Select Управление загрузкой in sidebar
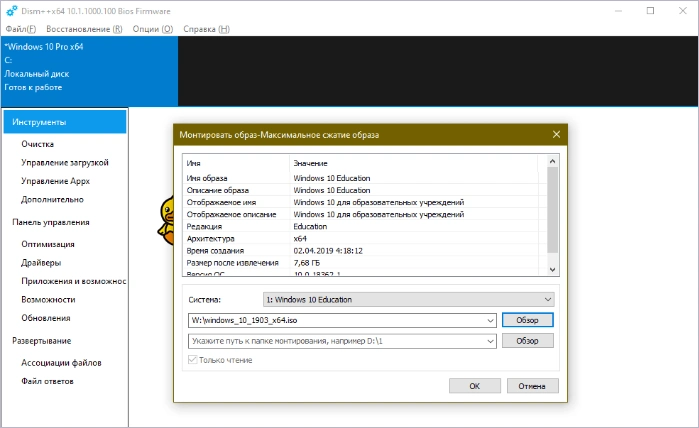The image size is (699, 428). (65, 162)
